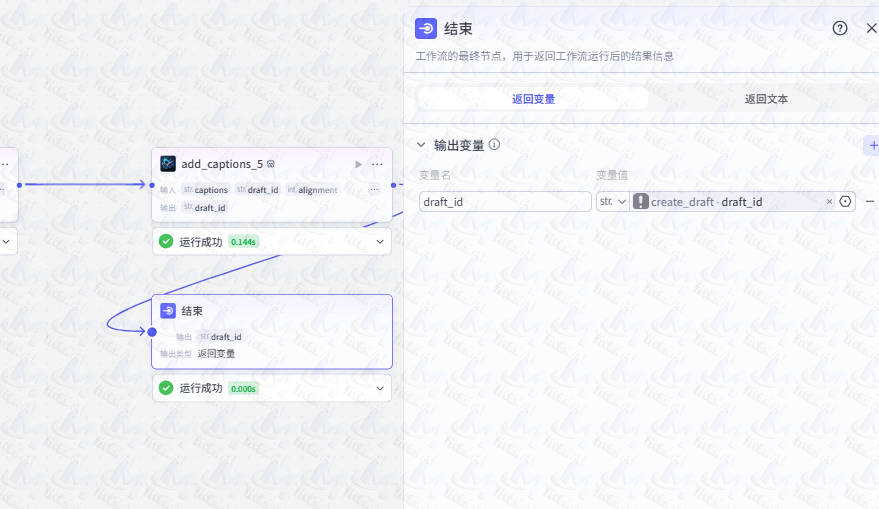Click the draft_id output tag in 结束 node

[221, 337]
